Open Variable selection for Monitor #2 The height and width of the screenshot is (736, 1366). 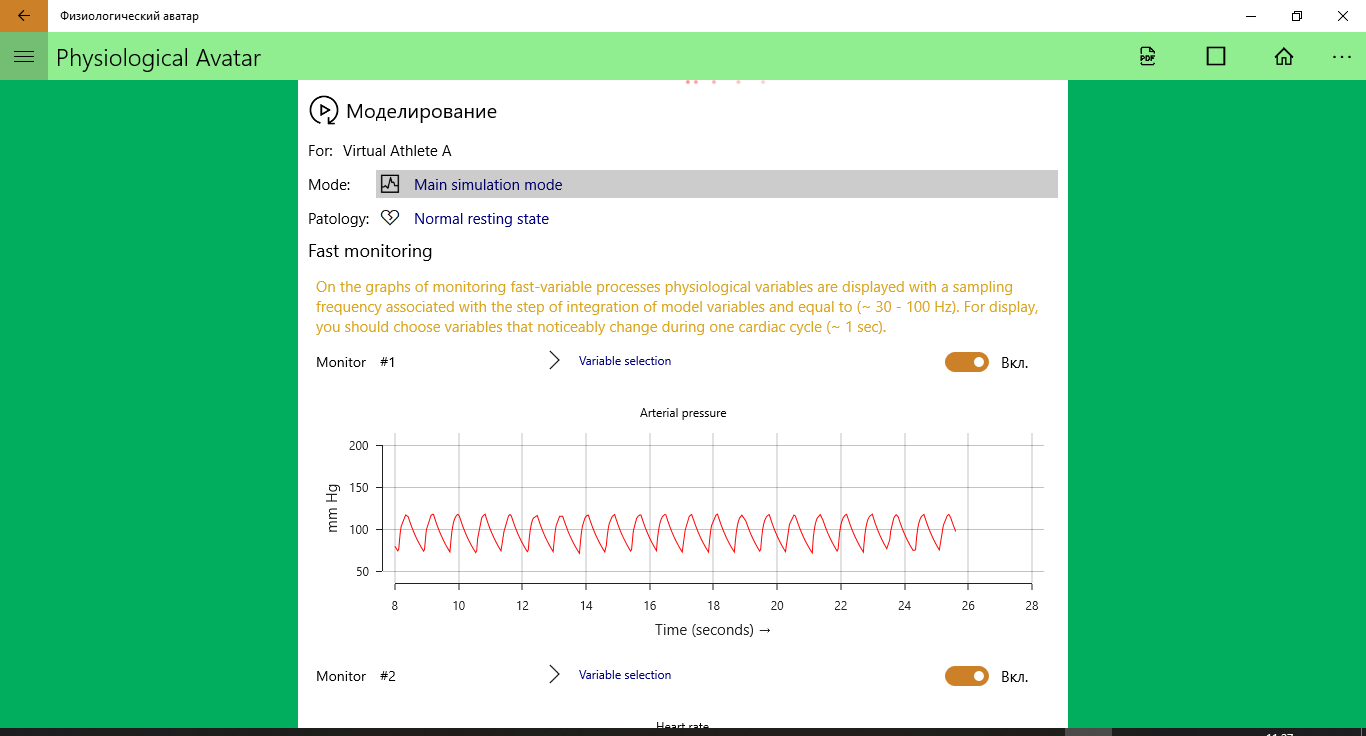coord(625,675)
